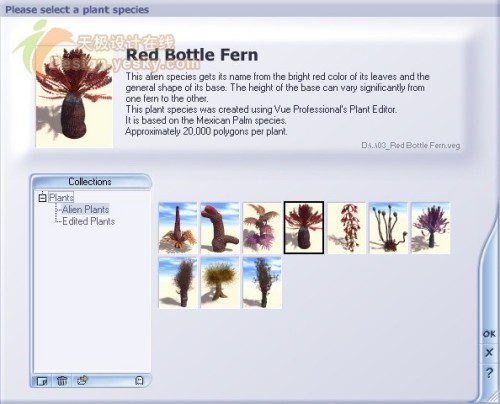Collapse the Plants tree node
The width and height of the screenshot is (500, 404).
pyautogui.click(x=42, y=198)
